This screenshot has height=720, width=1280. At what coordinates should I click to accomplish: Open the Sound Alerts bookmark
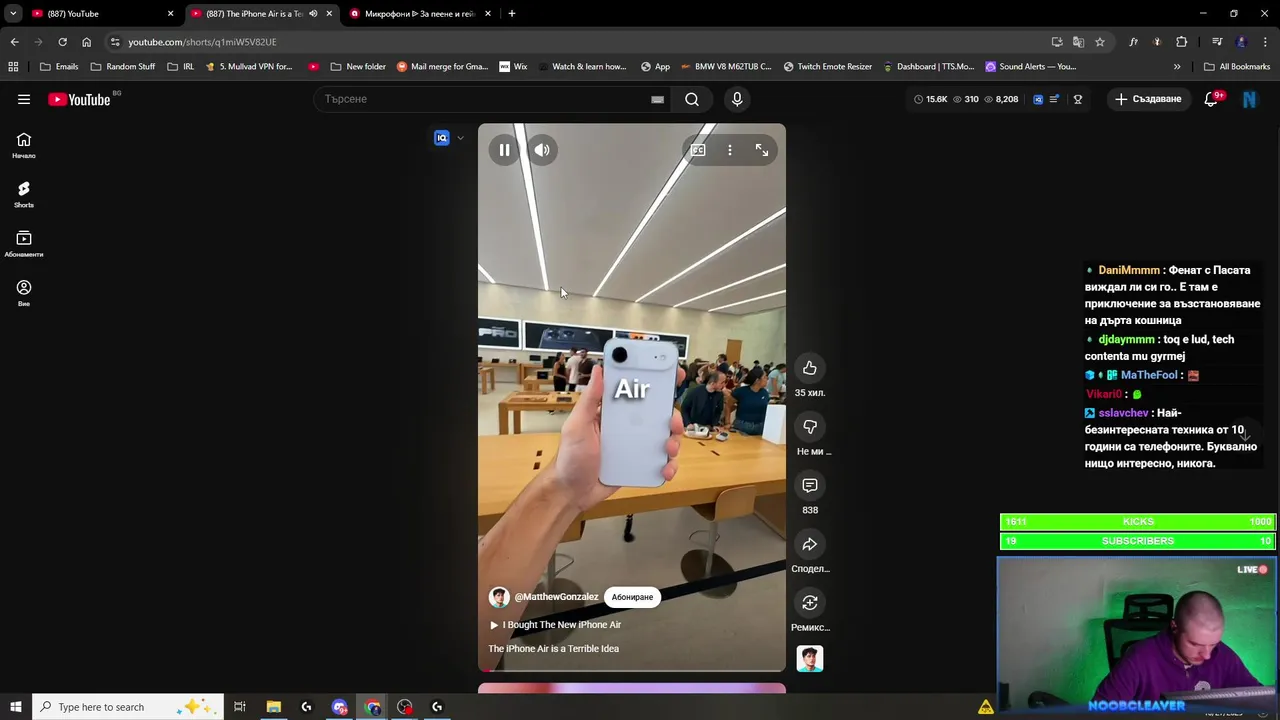(1031, 67)
